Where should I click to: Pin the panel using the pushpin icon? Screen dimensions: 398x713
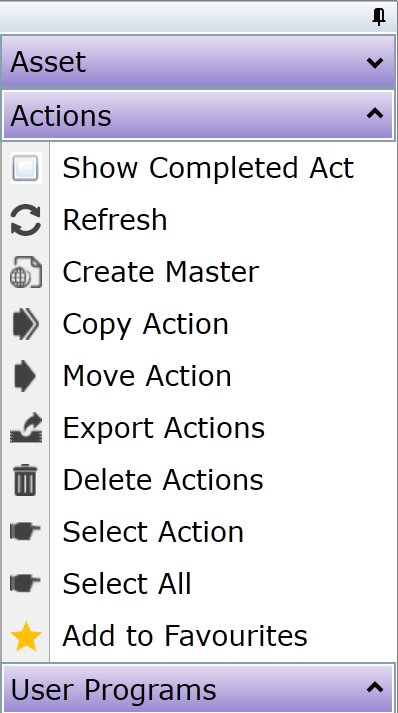378,17
